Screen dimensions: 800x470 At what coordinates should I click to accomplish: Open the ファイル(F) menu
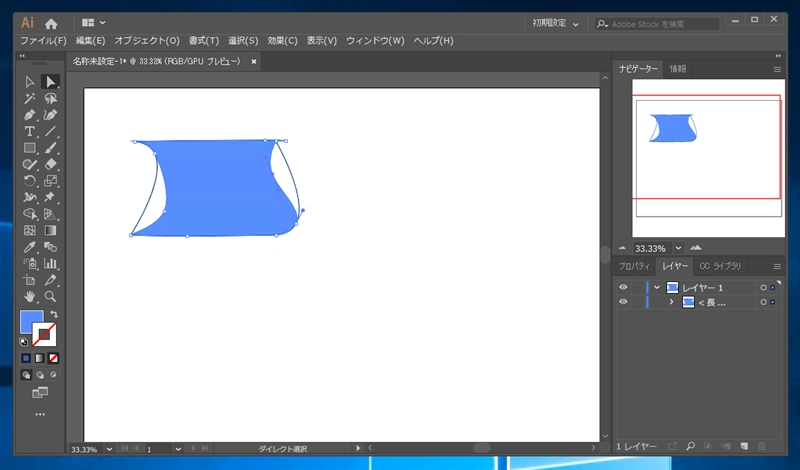tap(43, 41)
